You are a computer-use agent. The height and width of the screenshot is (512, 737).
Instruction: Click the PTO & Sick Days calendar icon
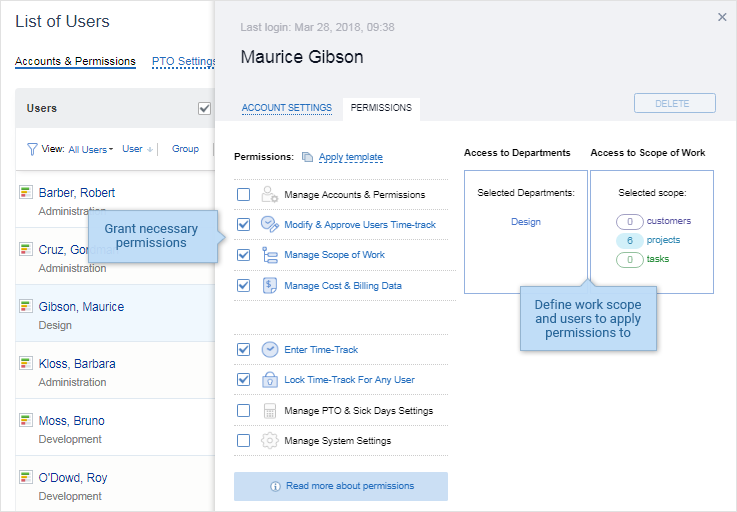(x=270, y=410)
